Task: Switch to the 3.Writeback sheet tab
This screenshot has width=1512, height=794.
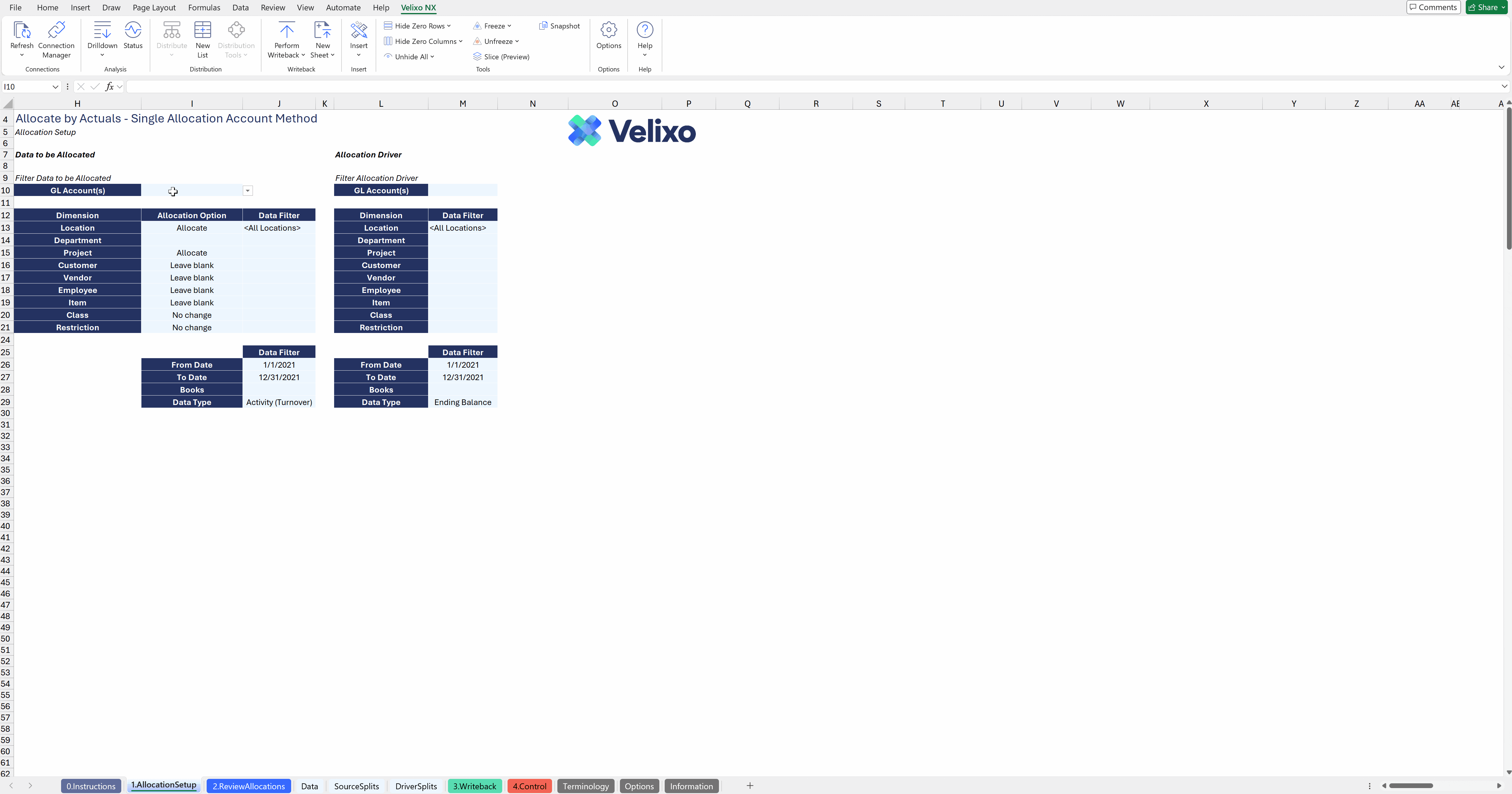Action: click(x=474, y=786)
